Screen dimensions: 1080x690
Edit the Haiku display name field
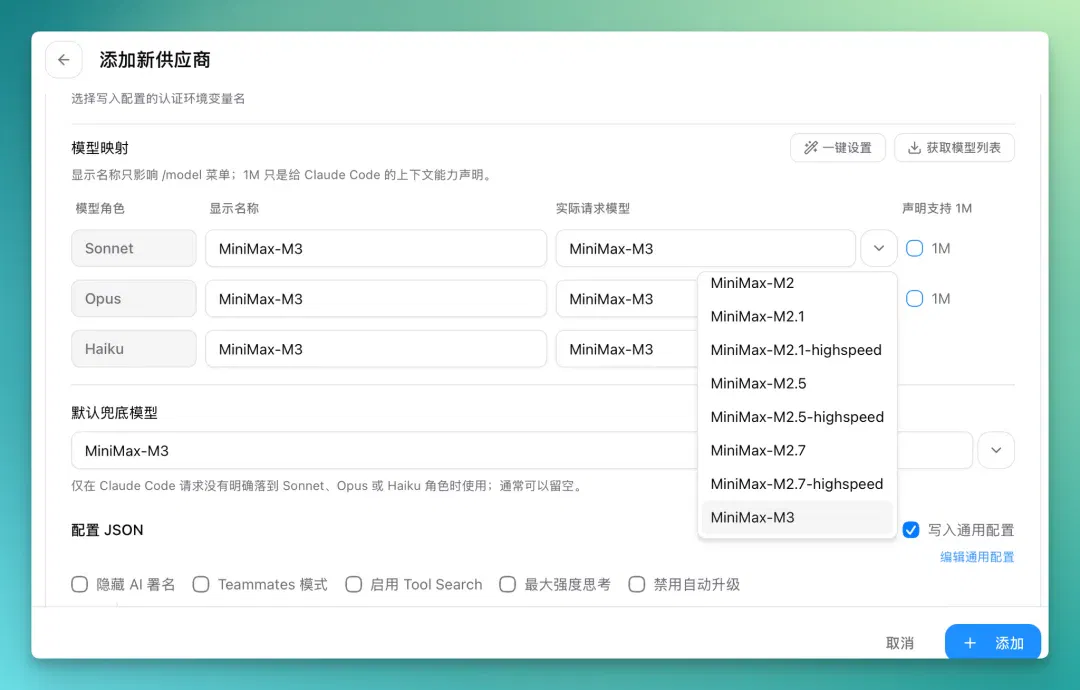[x=376, y=348]
